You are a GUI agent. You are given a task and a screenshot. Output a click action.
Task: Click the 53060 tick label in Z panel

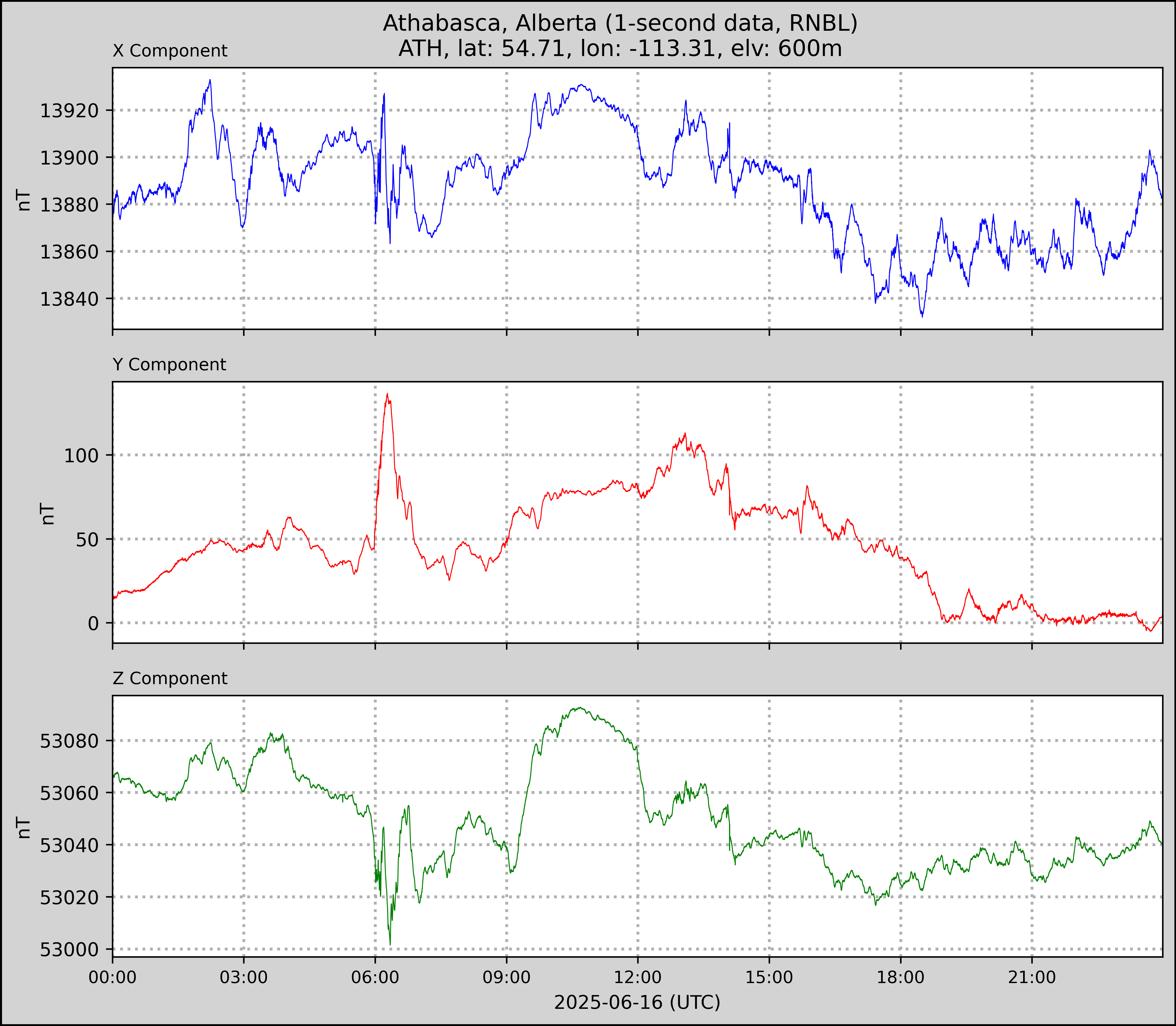pos(69,793)
